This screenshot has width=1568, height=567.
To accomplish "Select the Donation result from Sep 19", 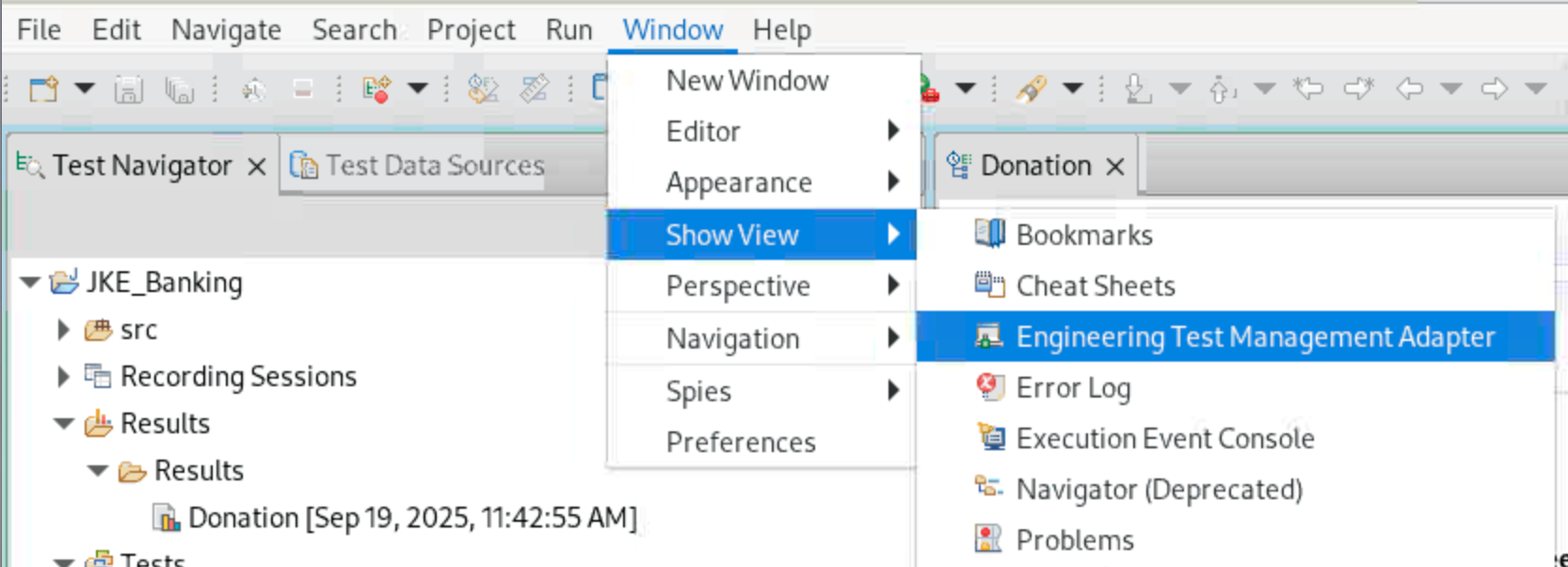I will (411, 518).
